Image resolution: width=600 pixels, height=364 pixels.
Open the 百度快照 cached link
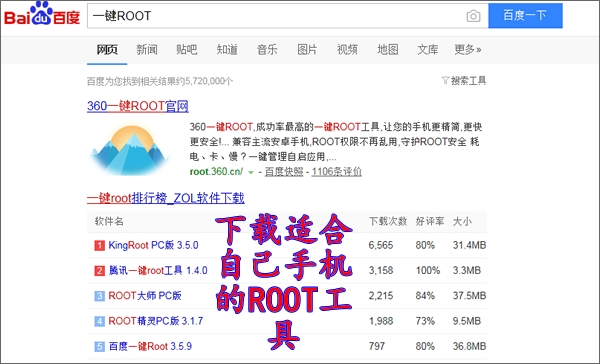tap(284, 172)
